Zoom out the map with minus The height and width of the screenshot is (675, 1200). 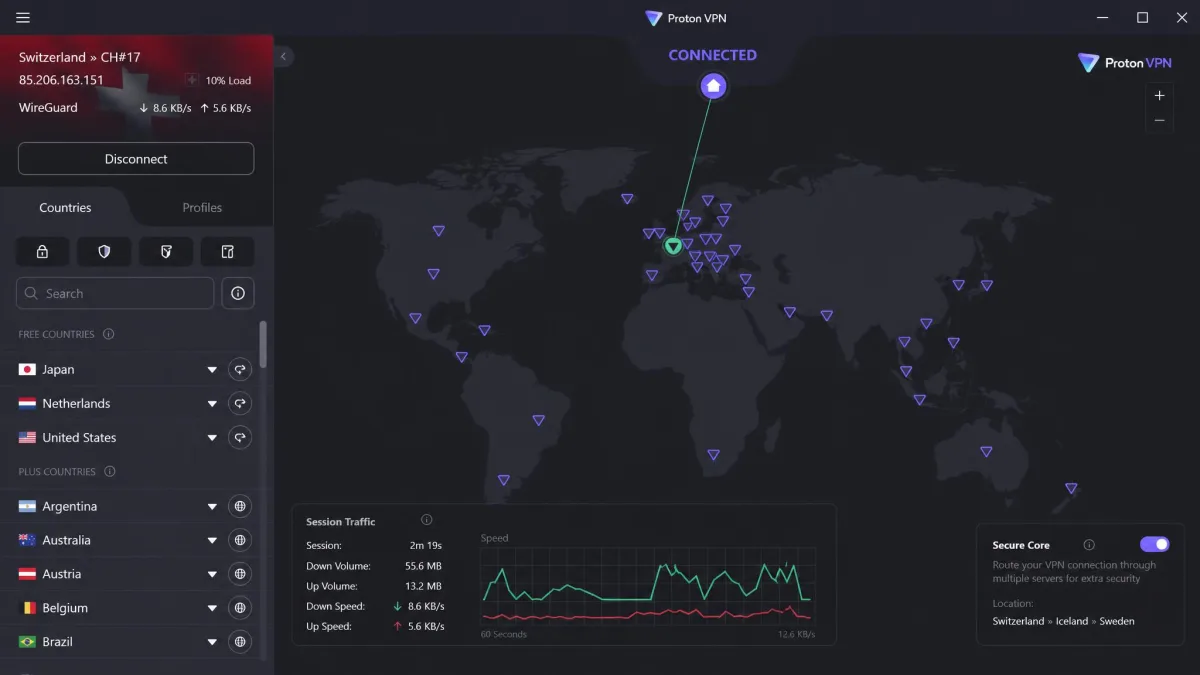click(1159, 120)
